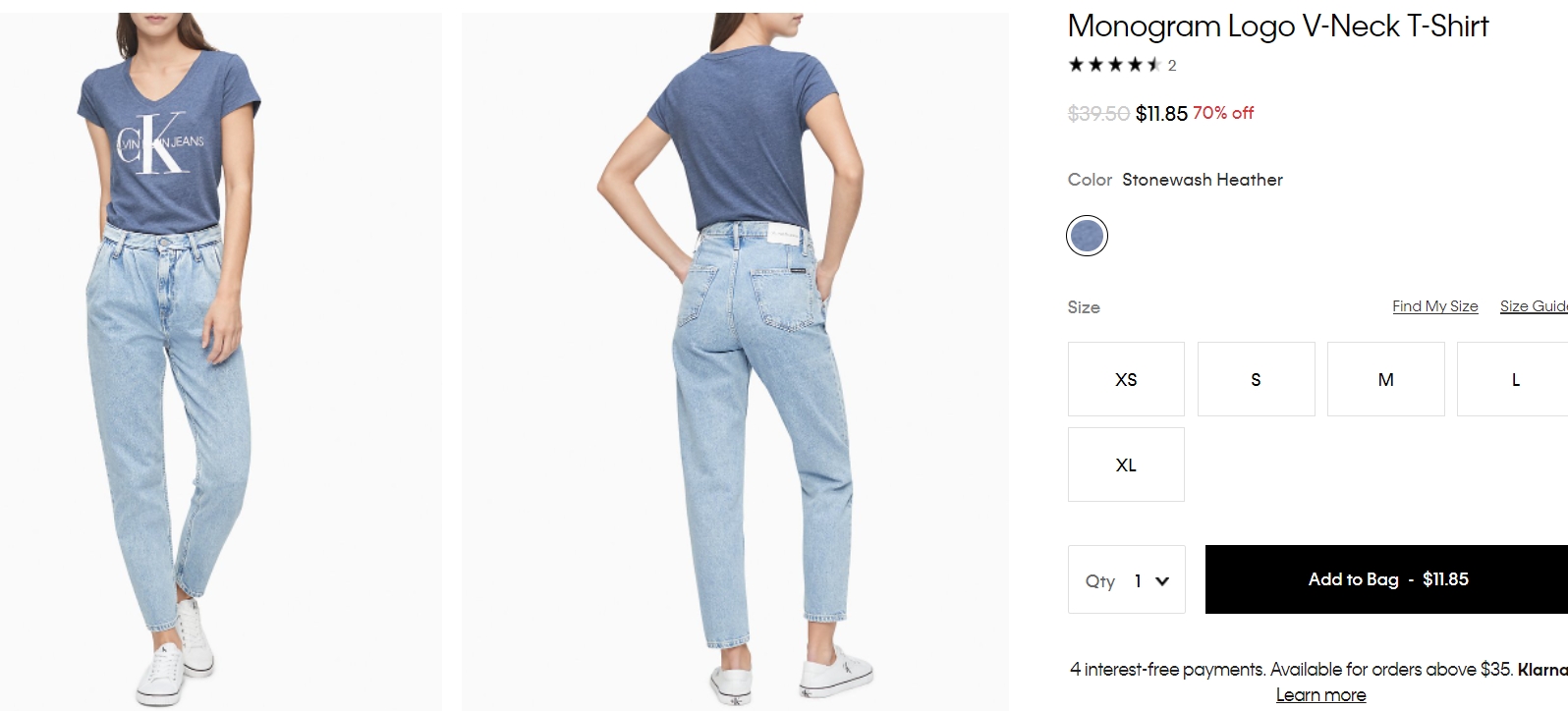Screen dimensions: 1568x711
Task: Click Klarna Learn more link
Action: (x=1320, y=694)
